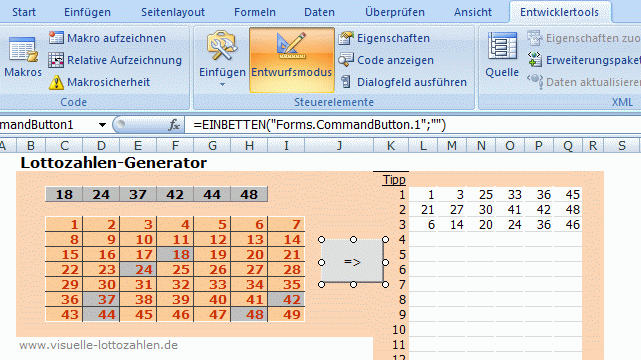Click highlighted 18 in the lotto grid
Viewport: 641px width, 360px height.
(175, 255)
